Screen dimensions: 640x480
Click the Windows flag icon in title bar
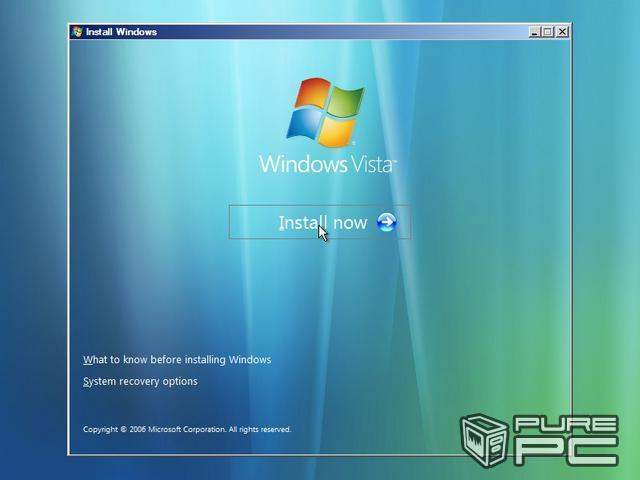click(x=77, y=32)
